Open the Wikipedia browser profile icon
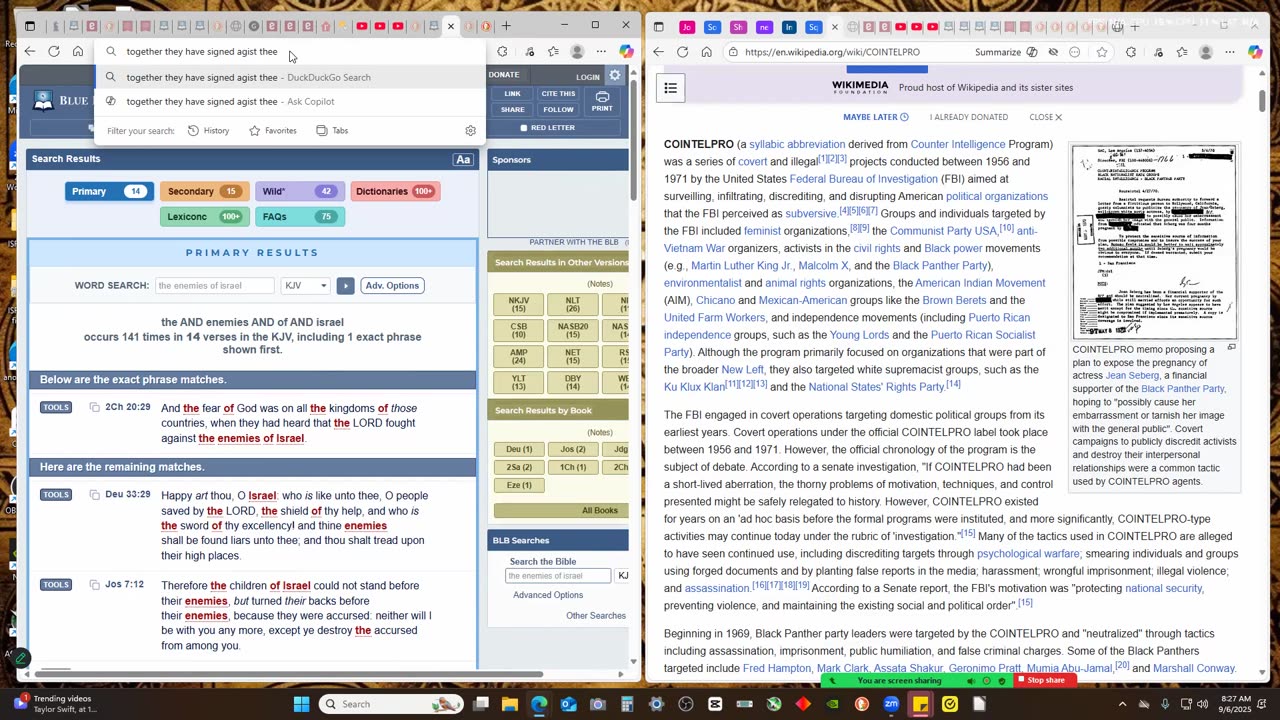The image size is (1280, 720). pyautogui.click(x=1205, y=52)
